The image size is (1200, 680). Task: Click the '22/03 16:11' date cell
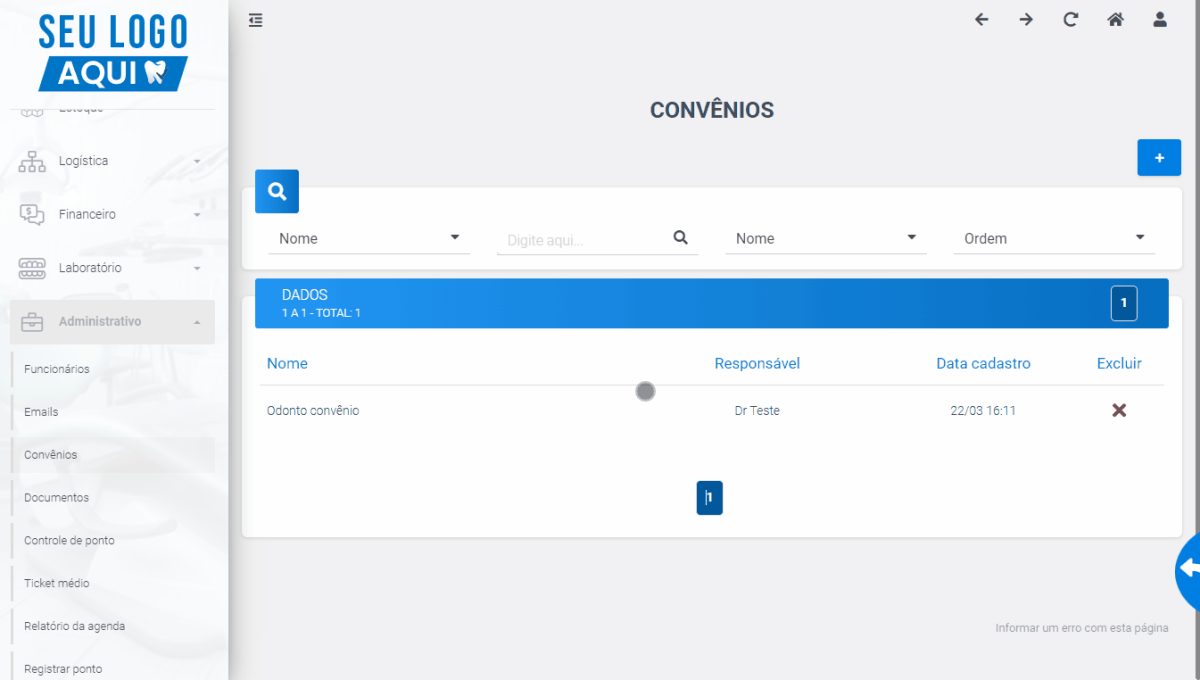point(983,411)
